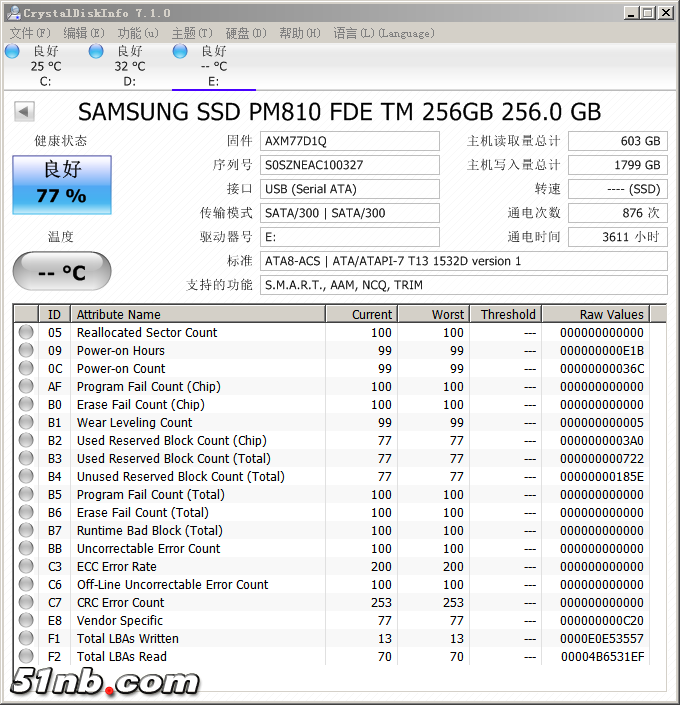
Task: Click the Raw Values column header
Action: 596,314
